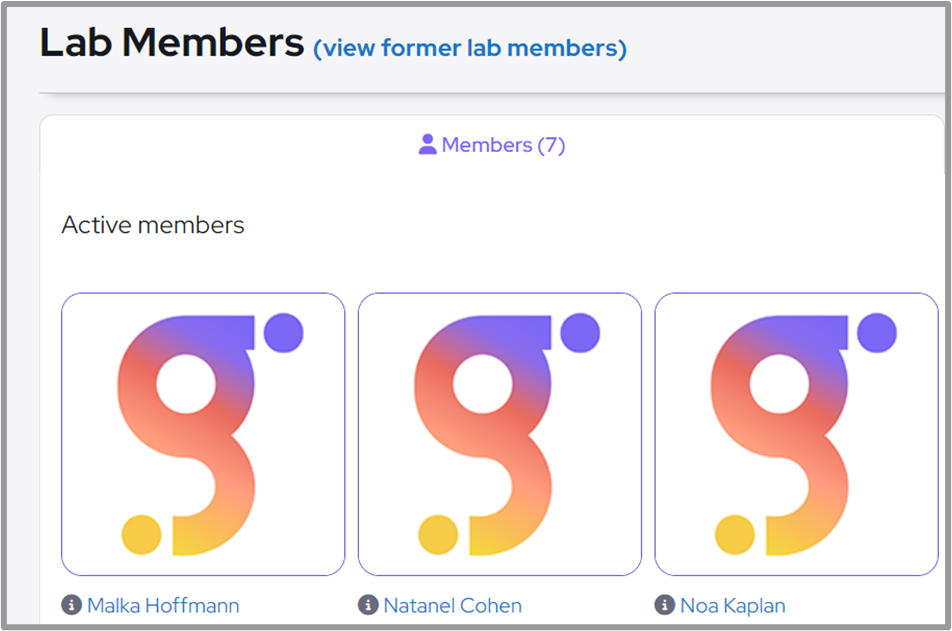Open the view former lab members link
This screenshot has height=631, width=952.
pyautogui.click(x=470, y=48)
